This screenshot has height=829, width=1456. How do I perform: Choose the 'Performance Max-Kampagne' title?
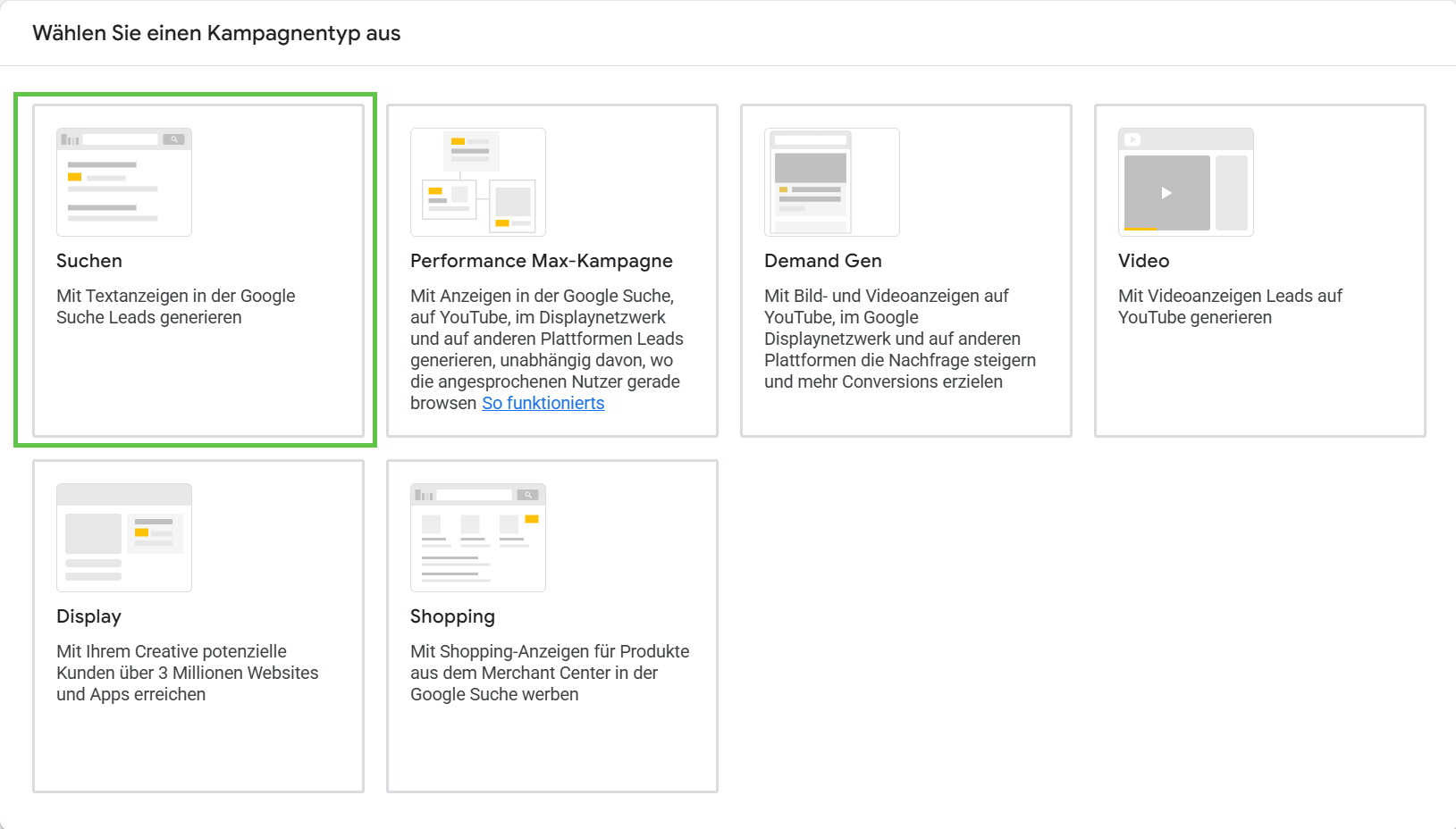coord(542,261)
